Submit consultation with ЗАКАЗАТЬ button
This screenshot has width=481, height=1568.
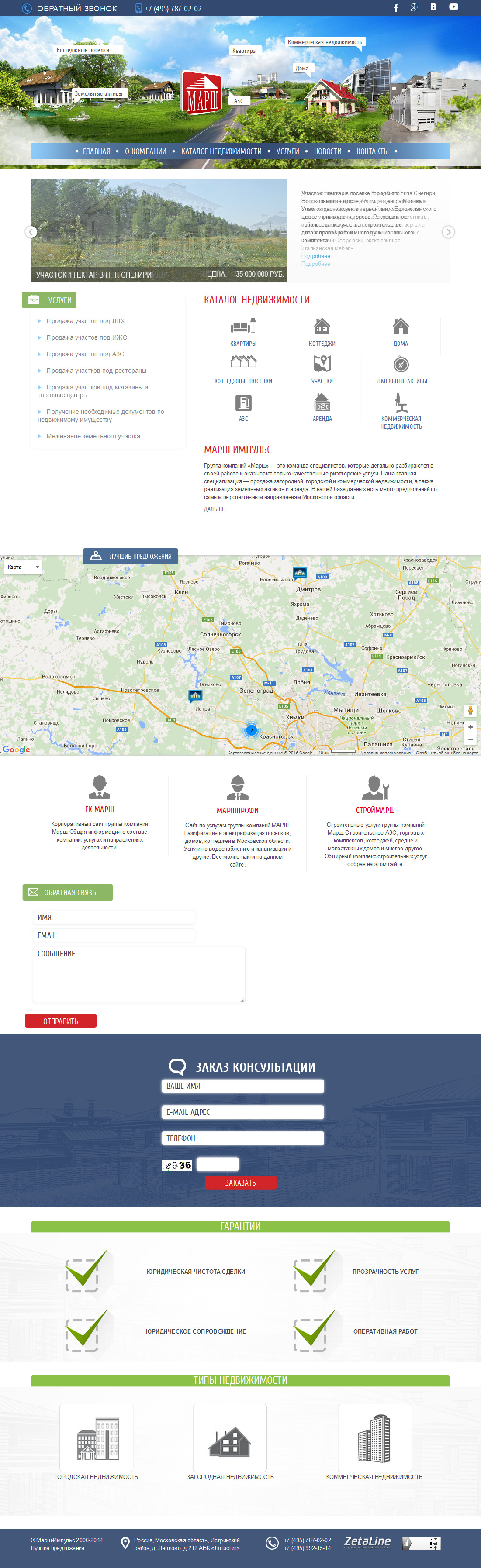[240, 1183]
